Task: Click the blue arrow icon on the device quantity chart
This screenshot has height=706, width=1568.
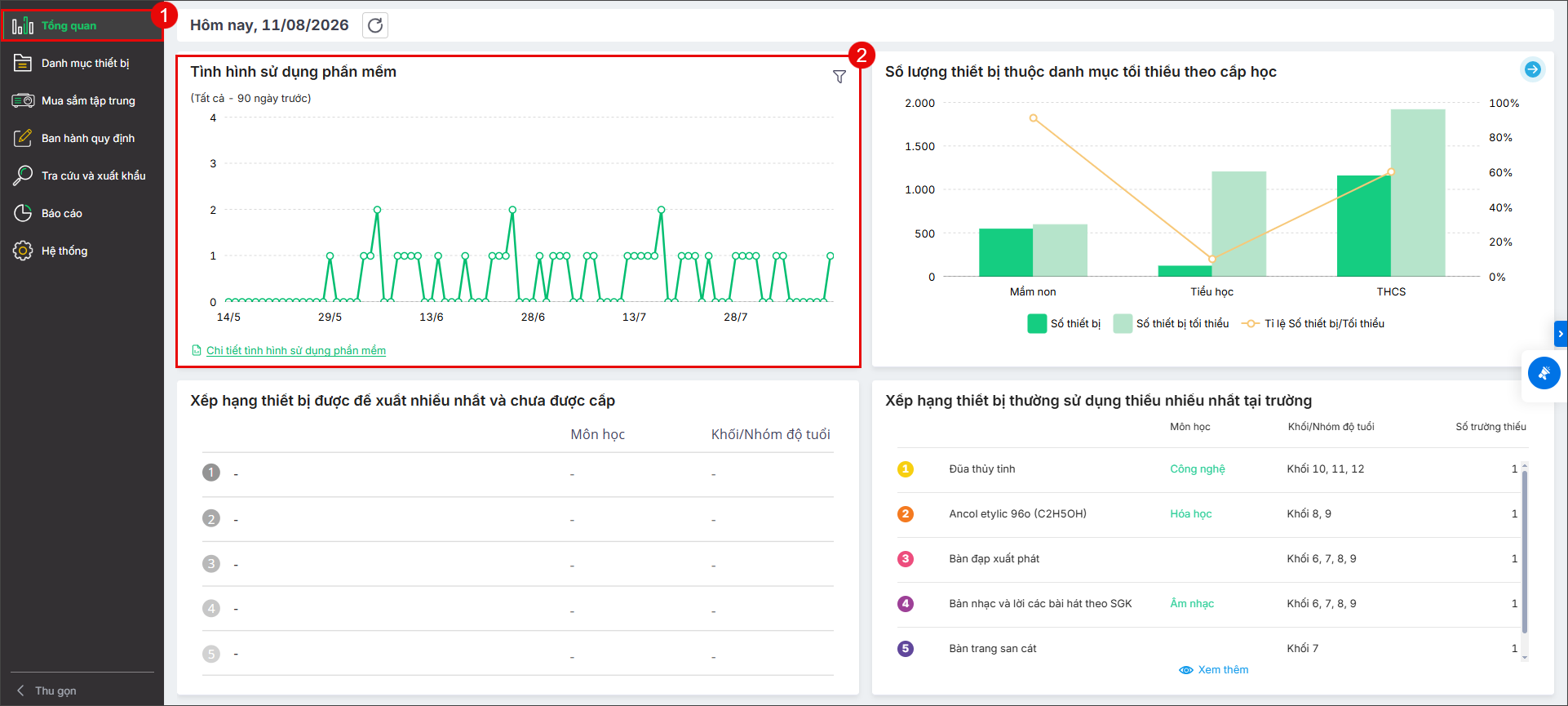Action: coord(1533,69)
